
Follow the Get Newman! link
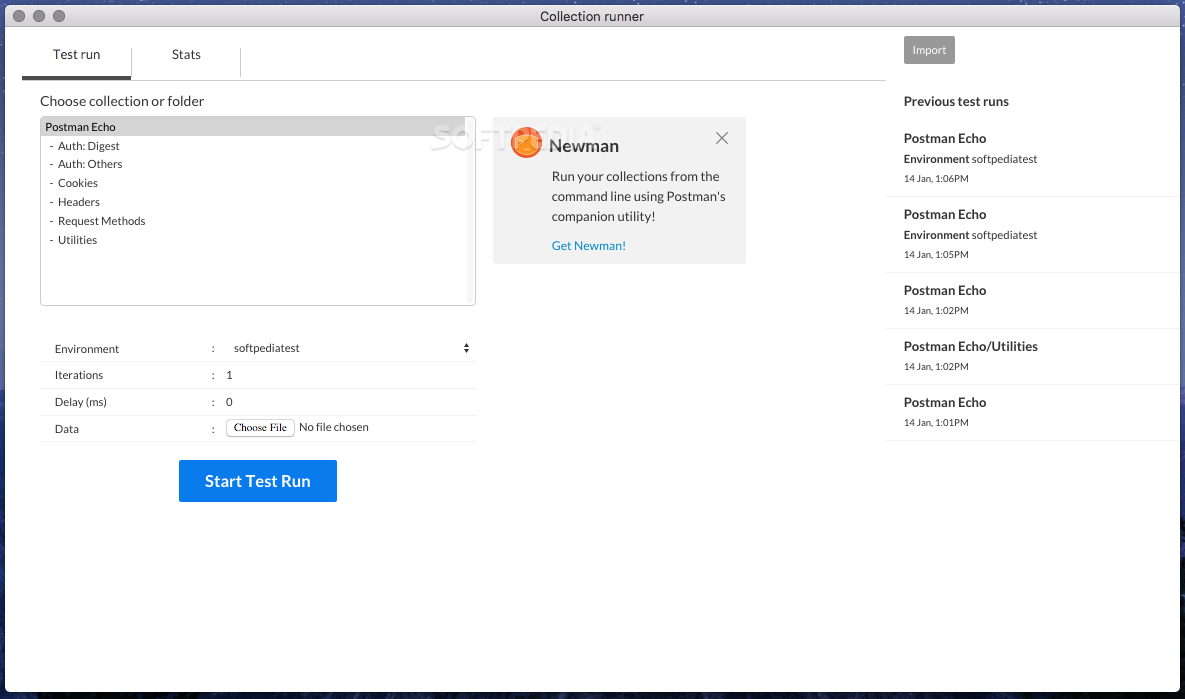pos(588,246)
